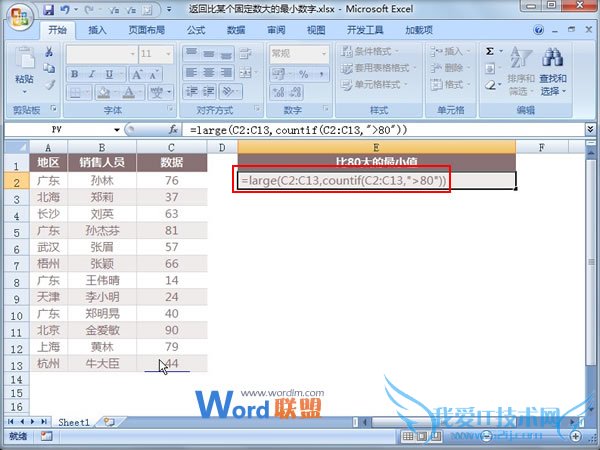Copy selection with the copy icon
Viewport: 600px width, 450px height.
[x=49, y=68]
